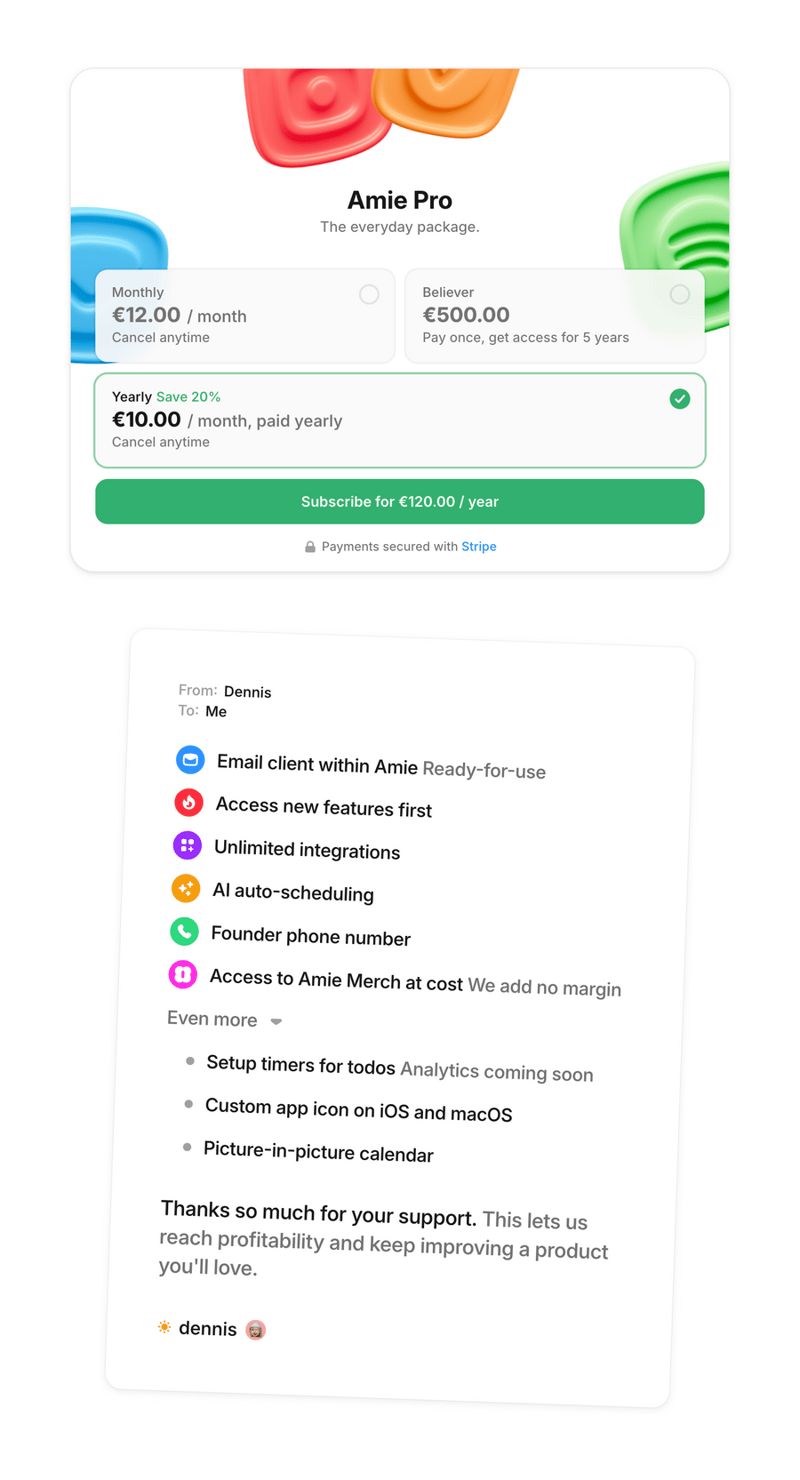The width and height of the screenshot is (800, 1480).
Task: Click the dennis avatar thumbnail
Action: pos(255,1328)
